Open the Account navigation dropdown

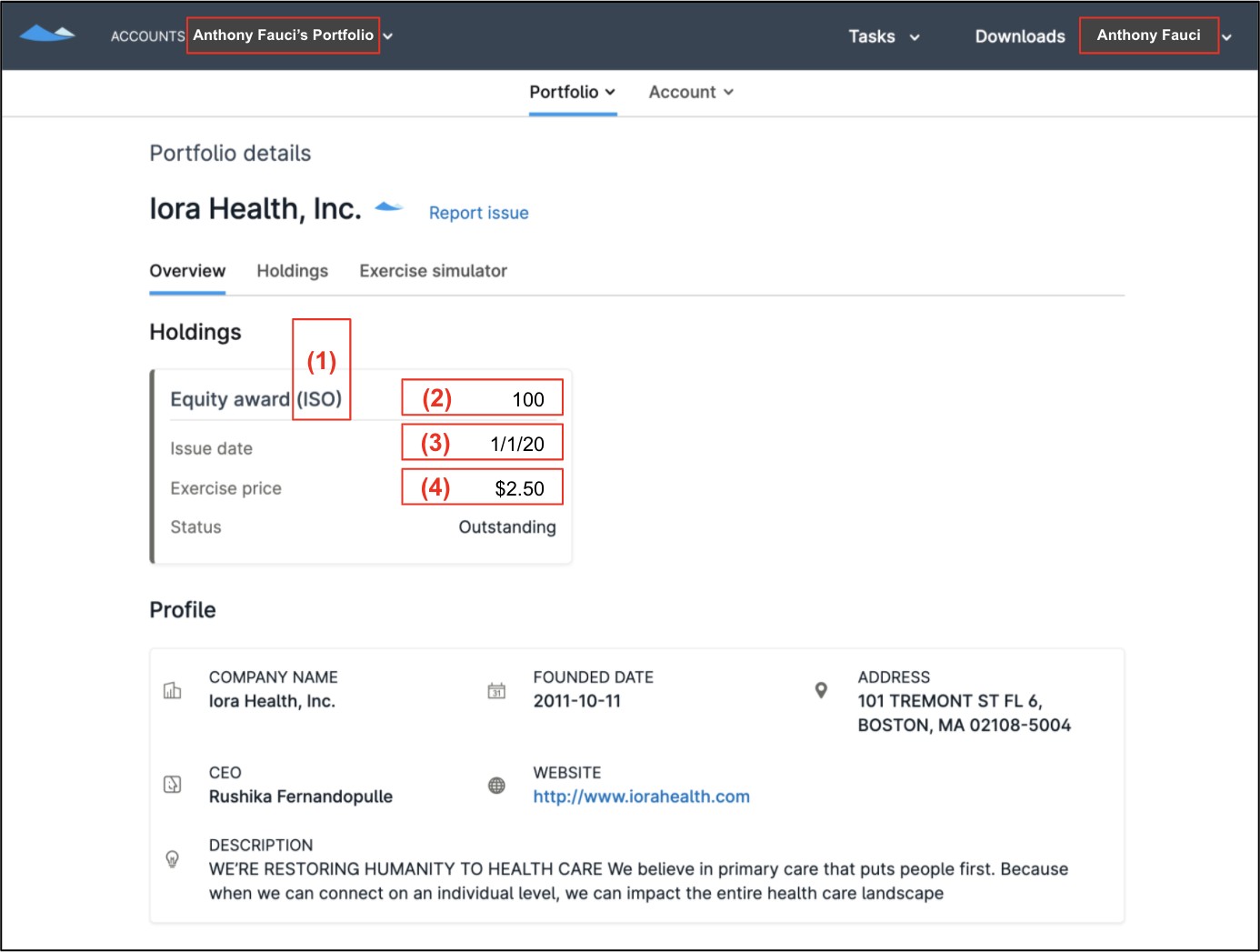[690, 92]
